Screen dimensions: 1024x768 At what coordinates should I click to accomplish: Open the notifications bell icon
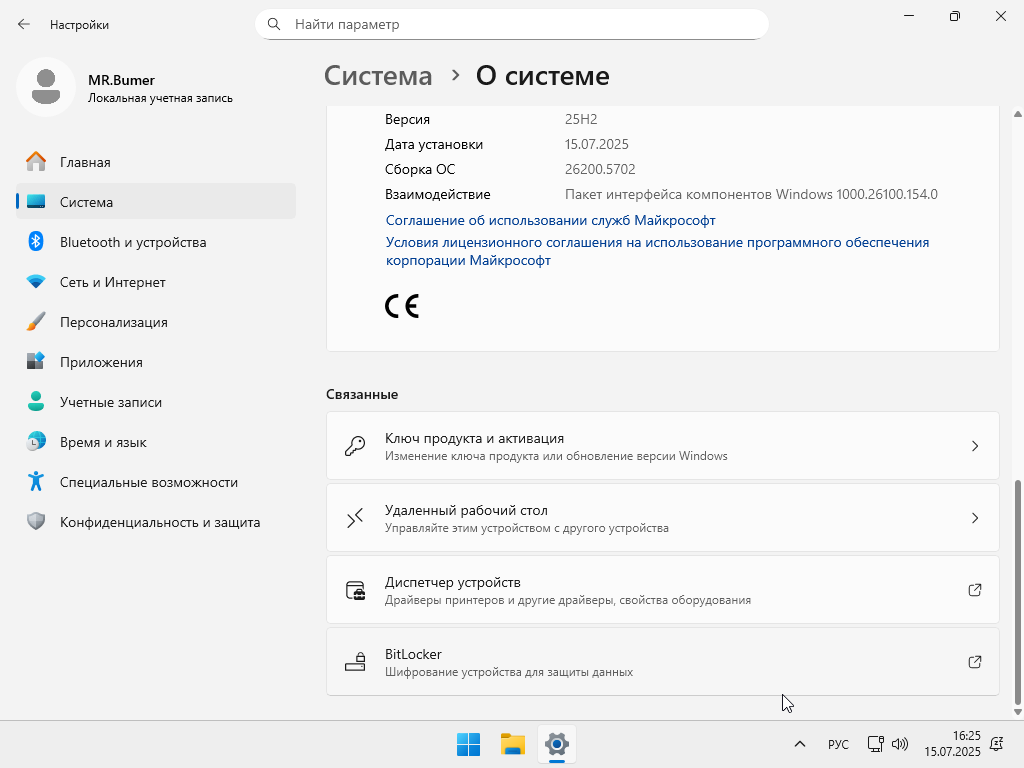point(997,744)
